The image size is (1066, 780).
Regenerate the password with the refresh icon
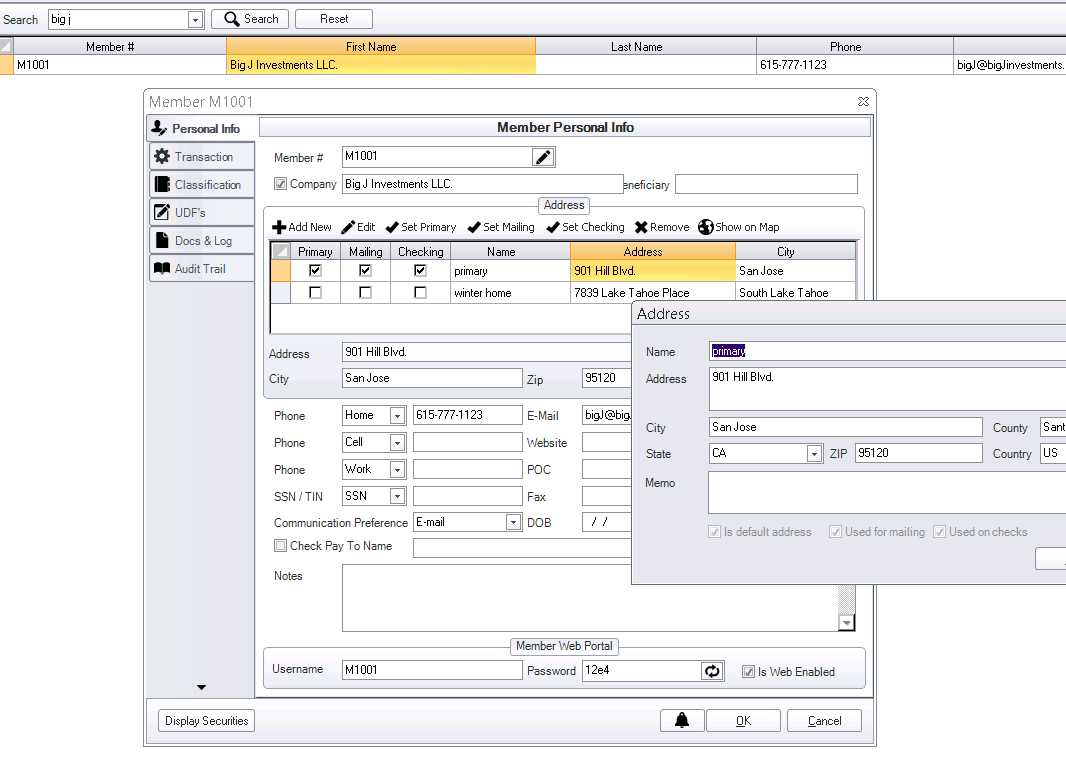pos(712,671)
